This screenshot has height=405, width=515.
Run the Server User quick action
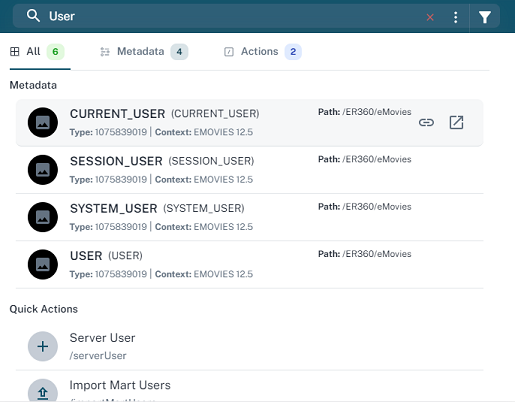coord(249,346)
